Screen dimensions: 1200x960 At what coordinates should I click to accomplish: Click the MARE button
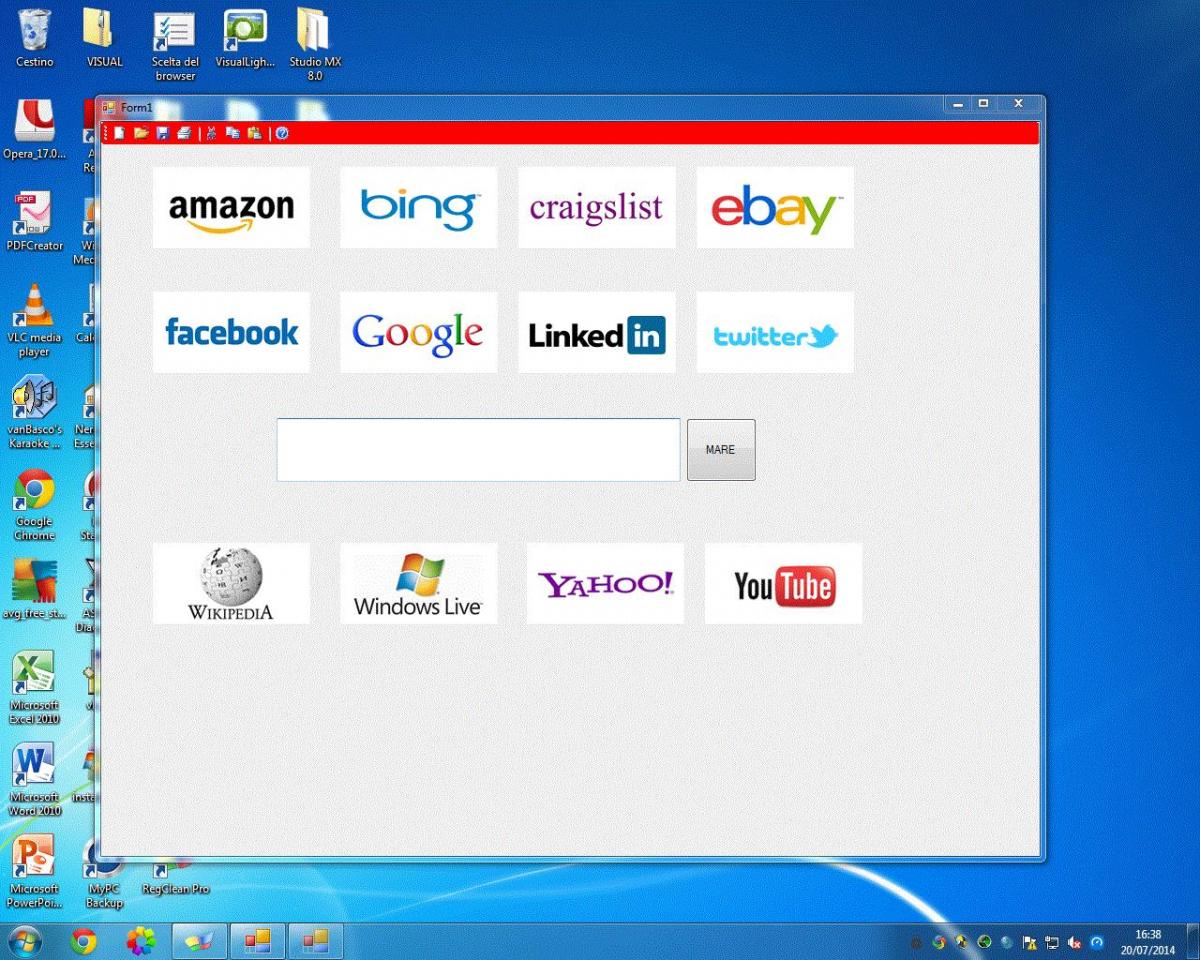pyautogui.click(x=721, y=450)
